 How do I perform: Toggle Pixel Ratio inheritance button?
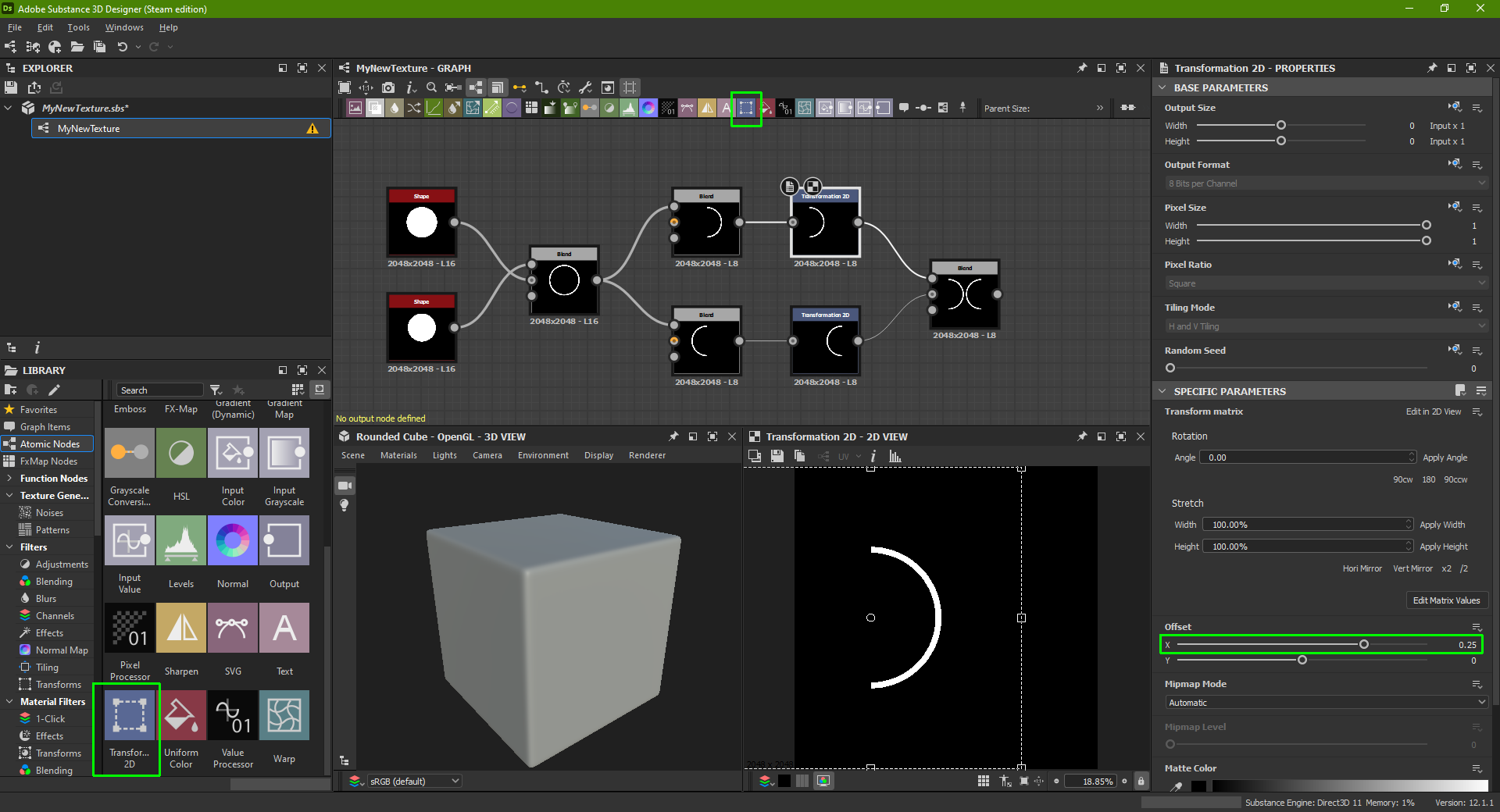click(1455, 264)
